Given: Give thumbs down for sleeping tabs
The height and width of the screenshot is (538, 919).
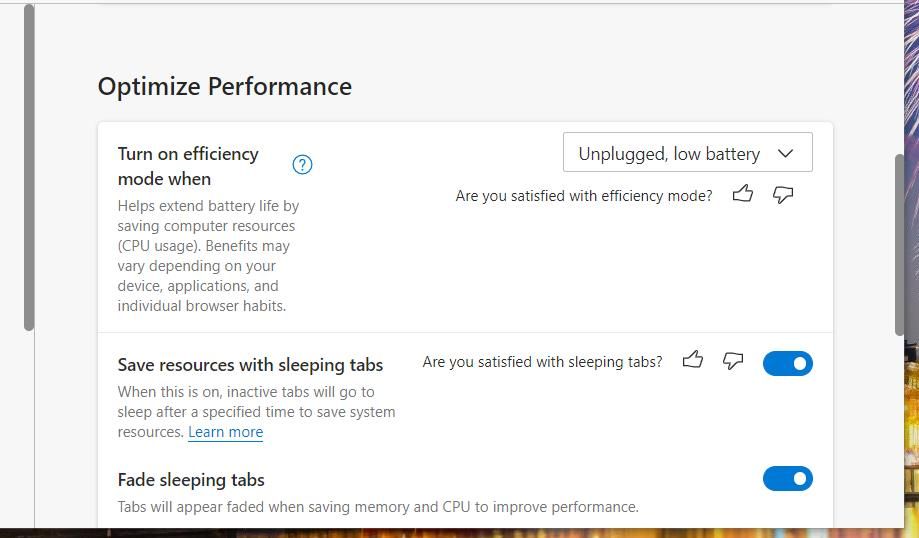Looking at the screenshot, I should [733, 360].
